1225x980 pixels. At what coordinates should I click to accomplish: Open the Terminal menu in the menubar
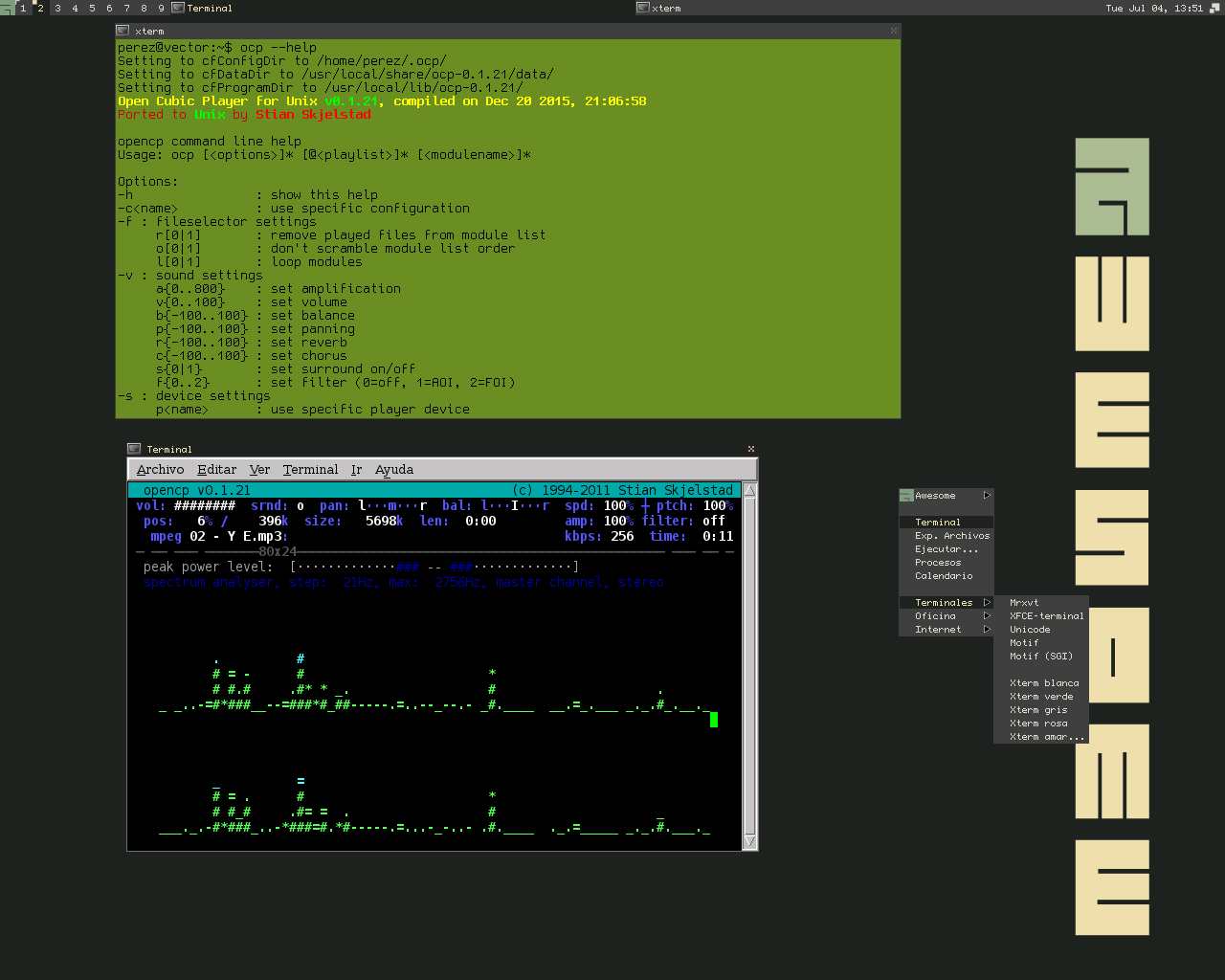pos(310,470)
